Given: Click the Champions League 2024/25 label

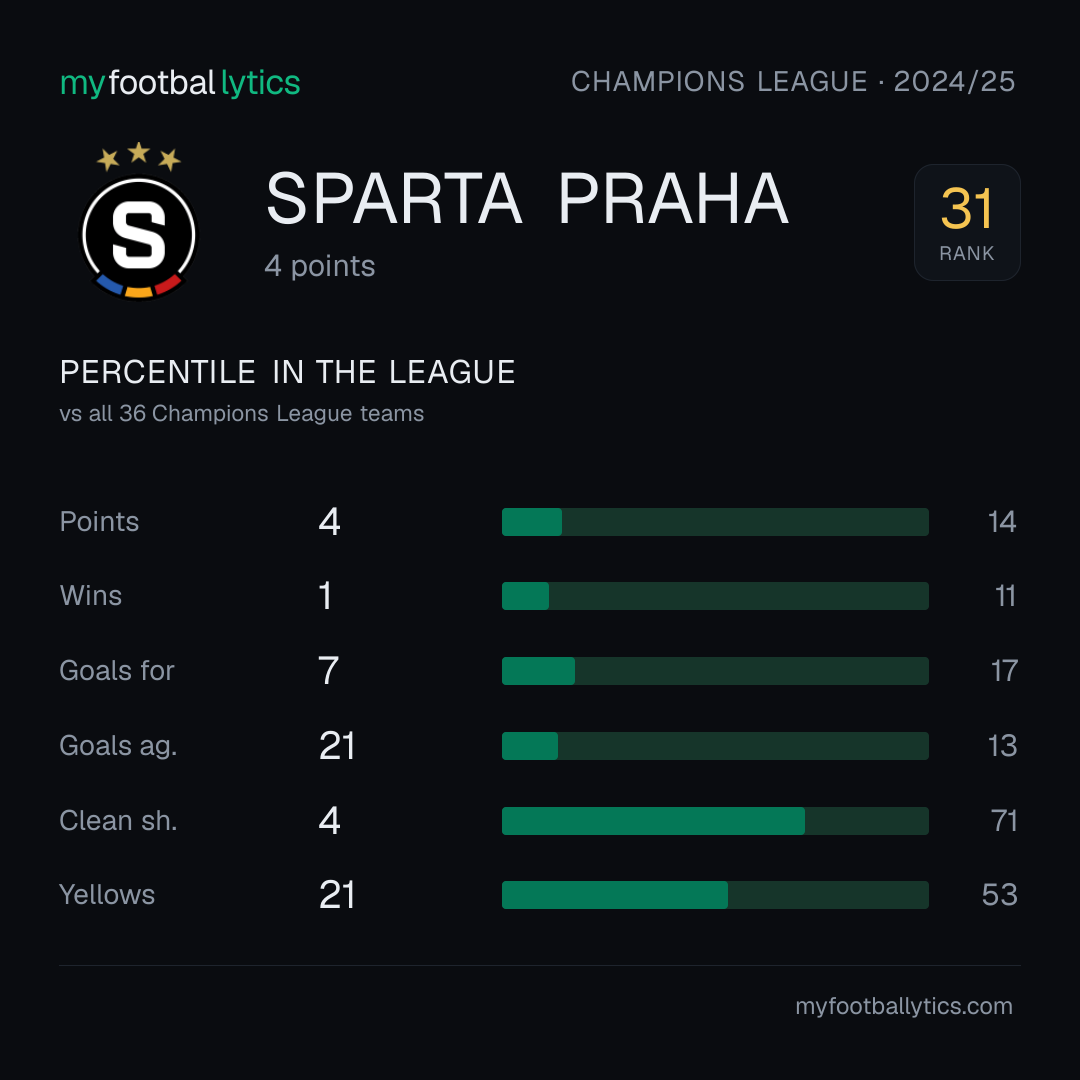Looking at the screenshot, I should pos(793,81).
